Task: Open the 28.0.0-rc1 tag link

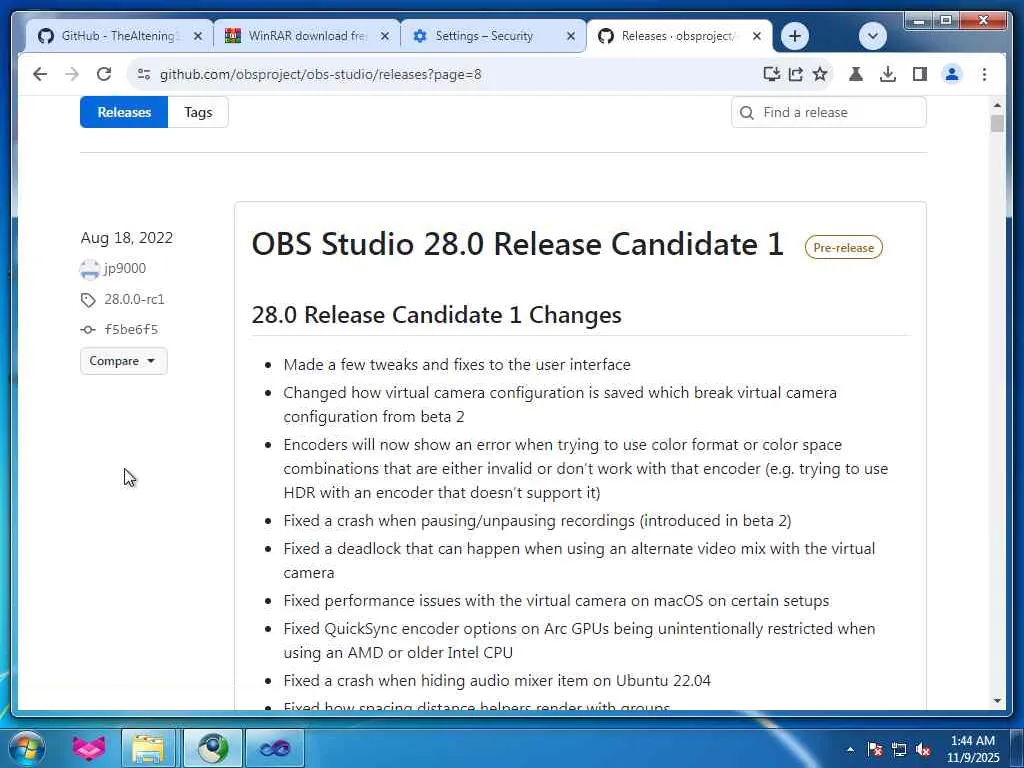Action: 134,300
